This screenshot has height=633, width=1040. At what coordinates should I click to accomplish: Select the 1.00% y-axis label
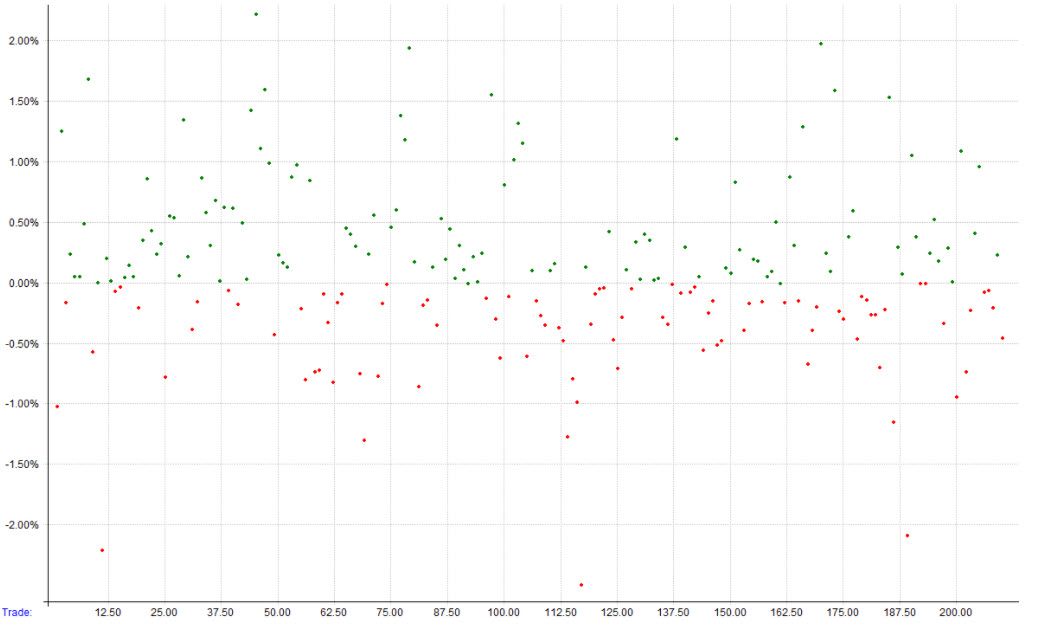tap(24, 162)
